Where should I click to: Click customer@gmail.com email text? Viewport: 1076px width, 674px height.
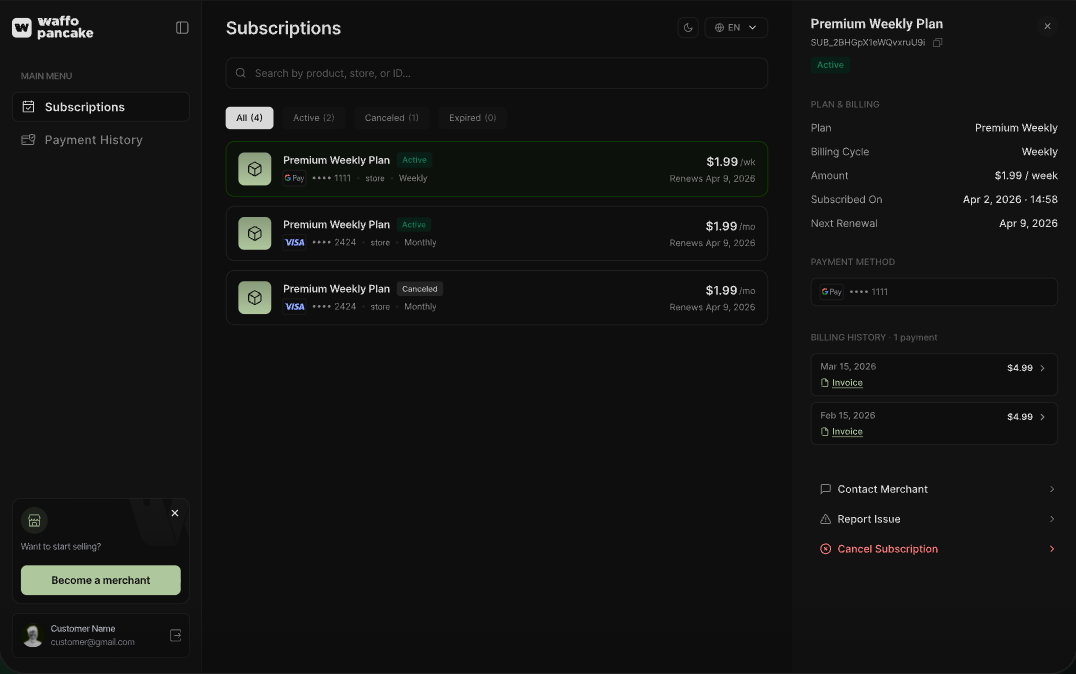(93, 642)
